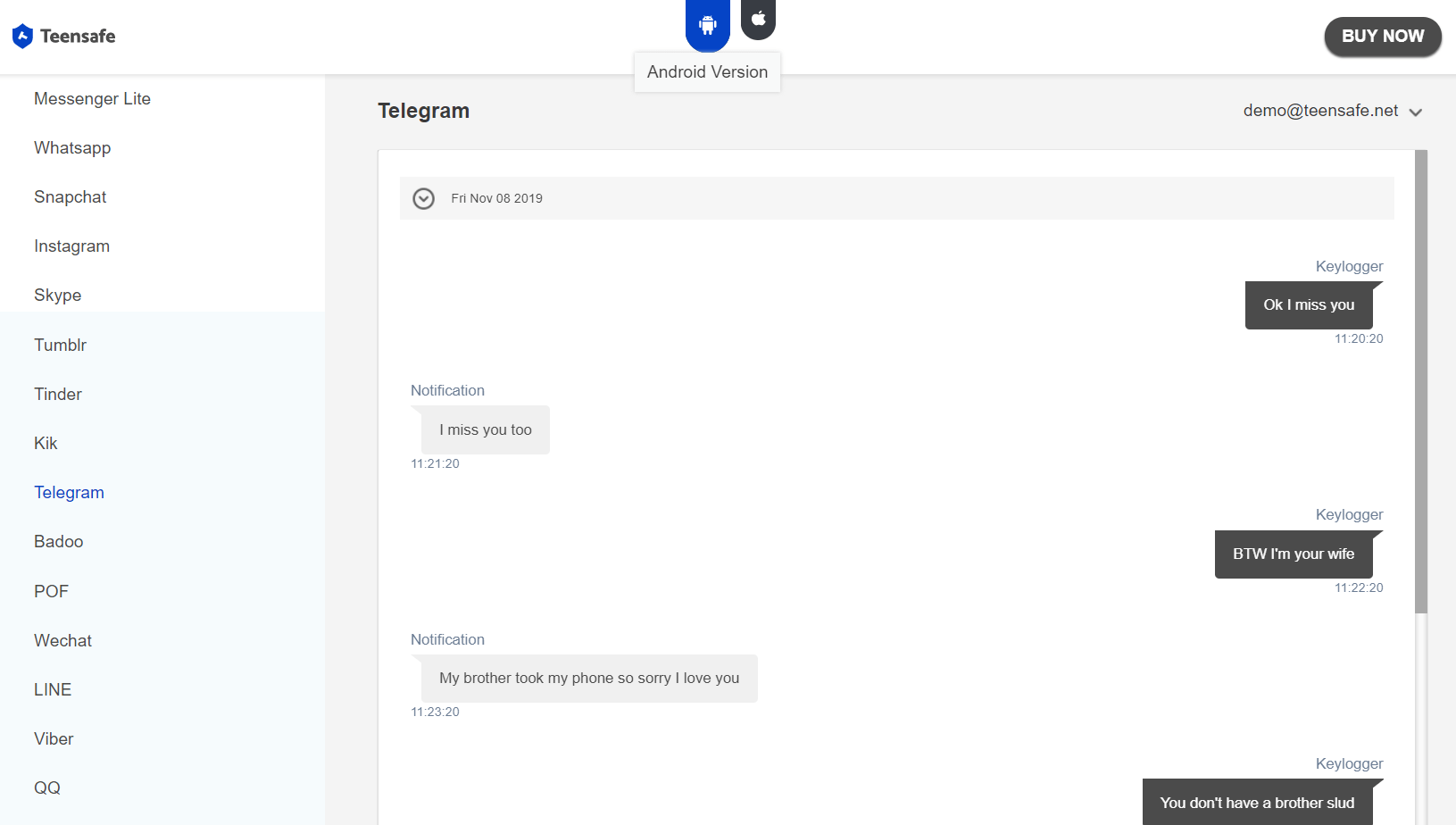The image size is (1456, 825).
Task: Click the Notification label above 'I miss you too'
Action: [x=447, y=391]
